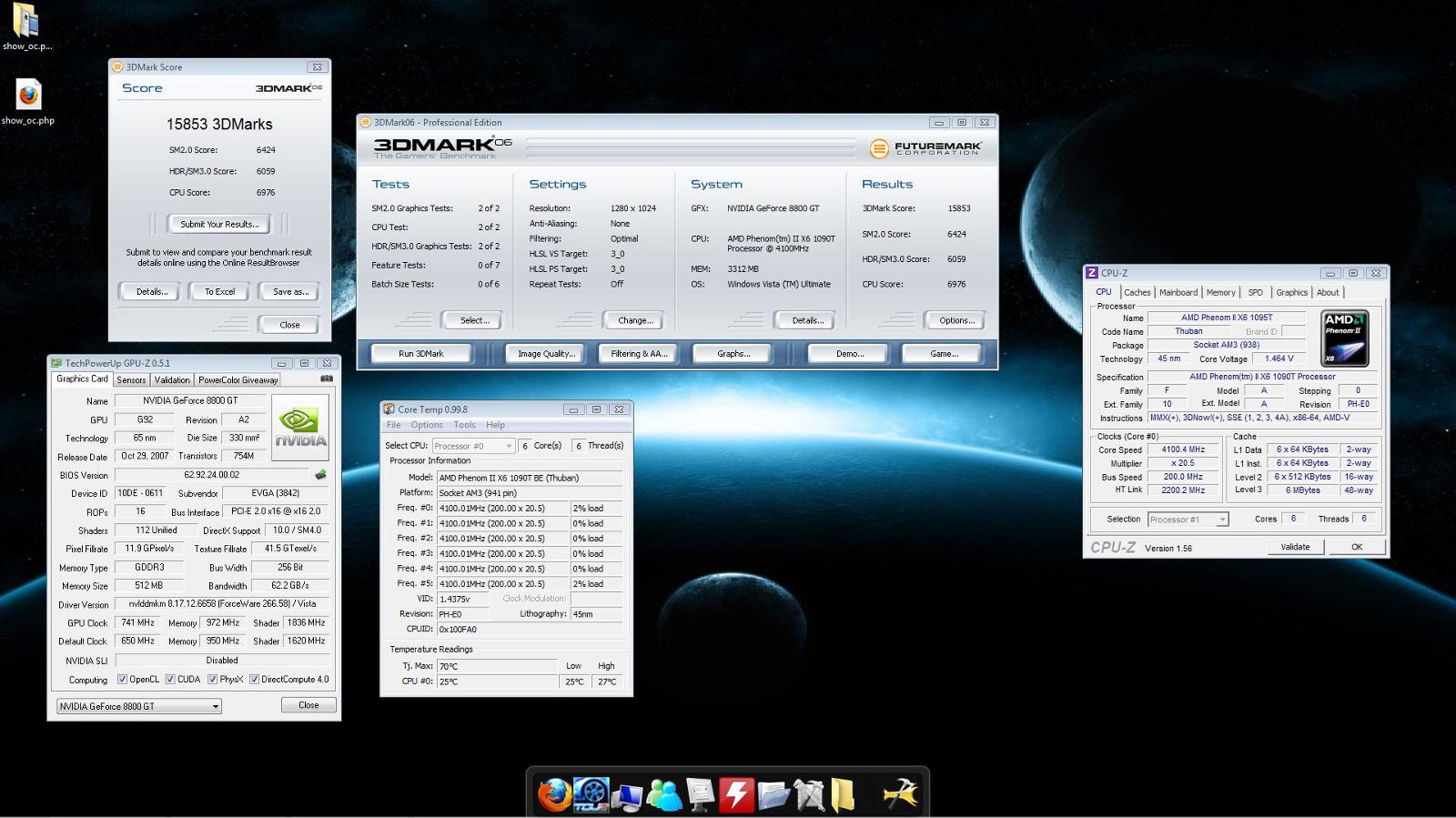Open the yellow hammer dock settings icon
1456x818 pixels.
pyautogui.click(x=900, y=794)
